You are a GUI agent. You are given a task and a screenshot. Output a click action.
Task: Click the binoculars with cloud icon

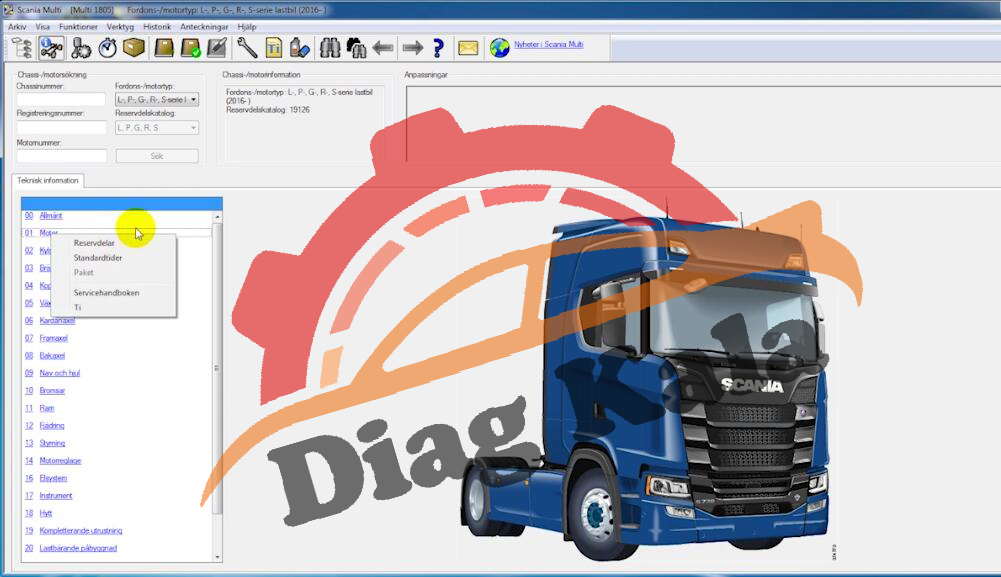356,48
